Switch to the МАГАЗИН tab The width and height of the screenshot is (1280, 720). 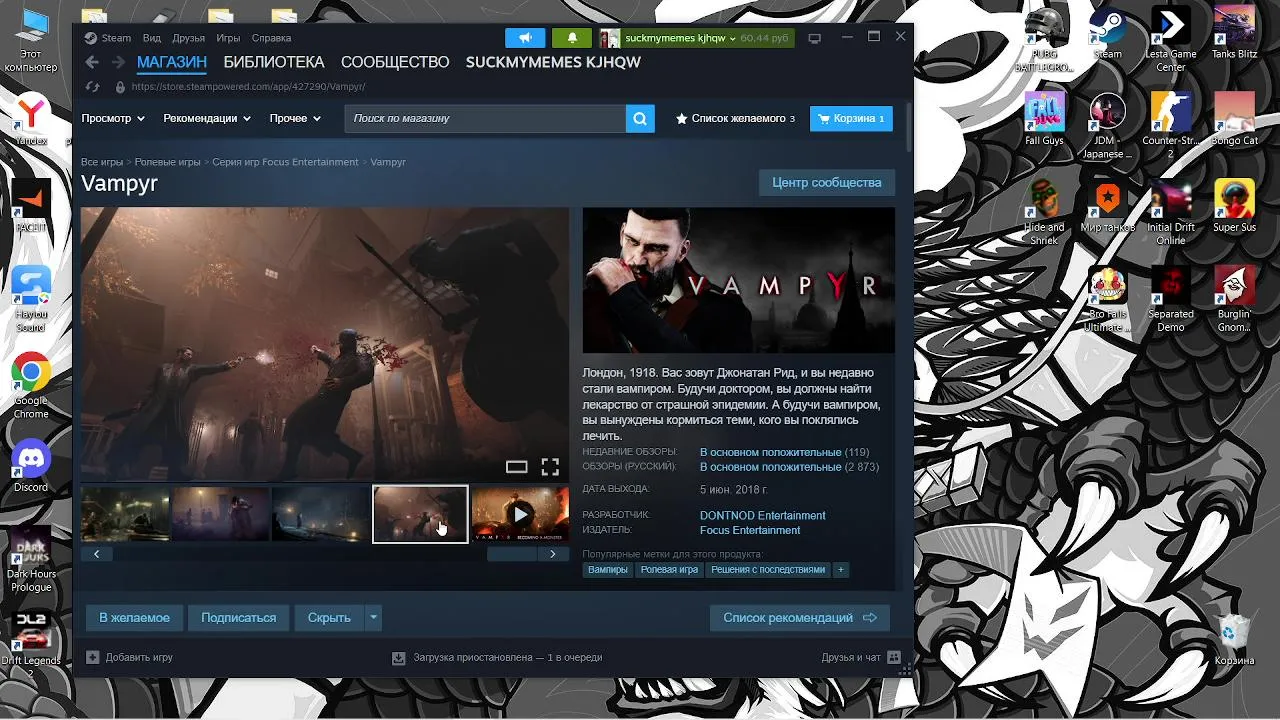point(172,62)
